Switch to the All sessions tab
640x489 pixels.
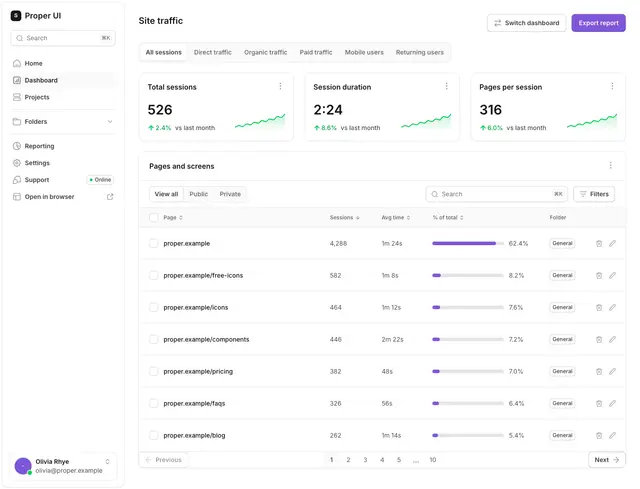tap(164, 52)
